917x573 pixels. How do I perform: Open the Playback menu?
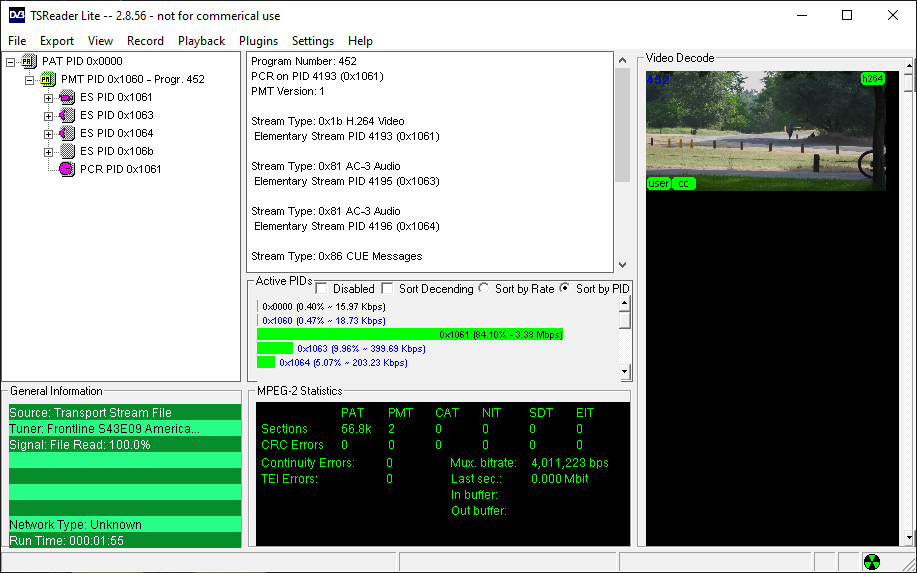click(201, 41)
